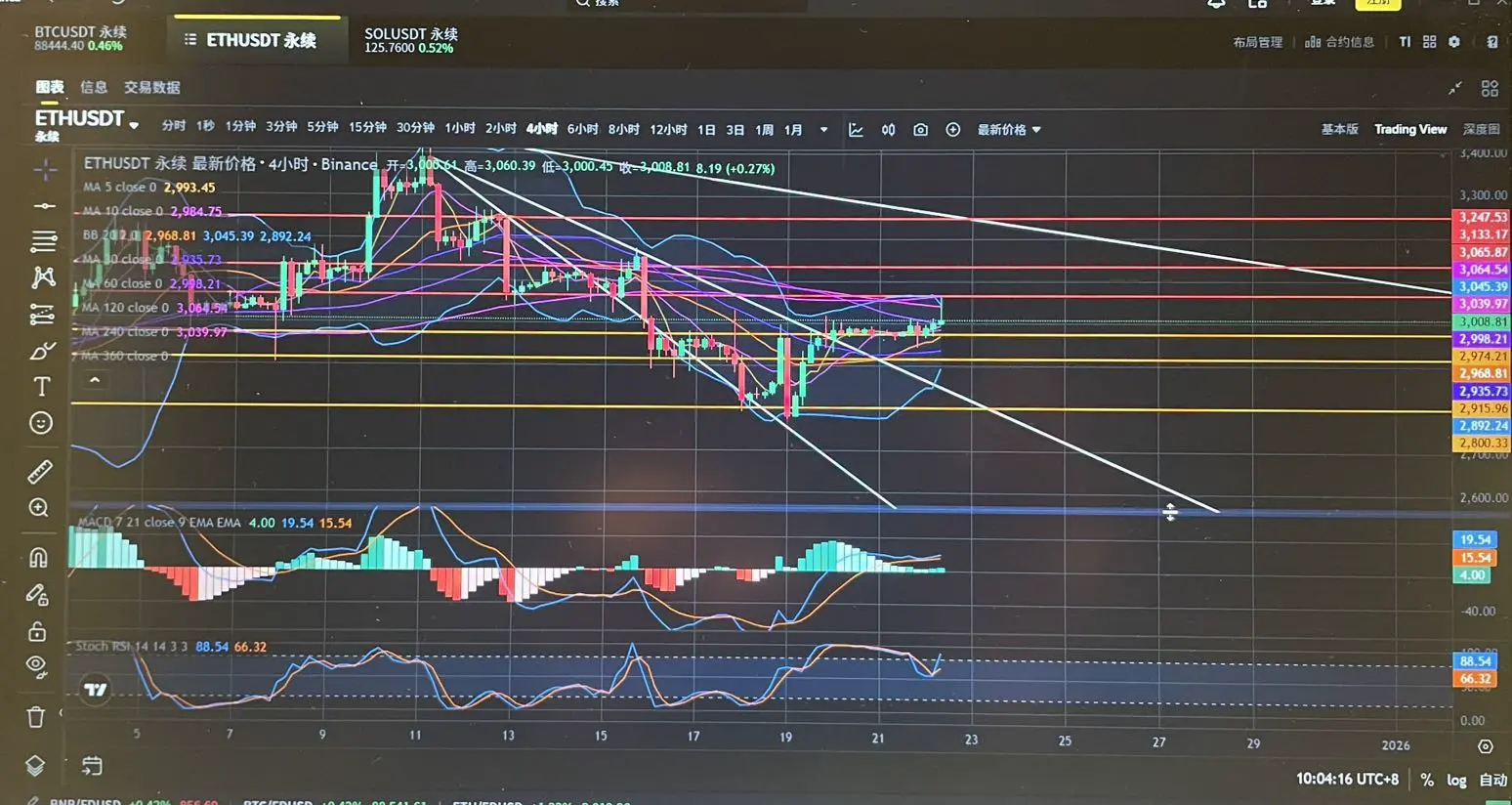Open the Fibonacci retracement tools
The height and width of the screenshot is (805, 1512).
coord(44,241)
